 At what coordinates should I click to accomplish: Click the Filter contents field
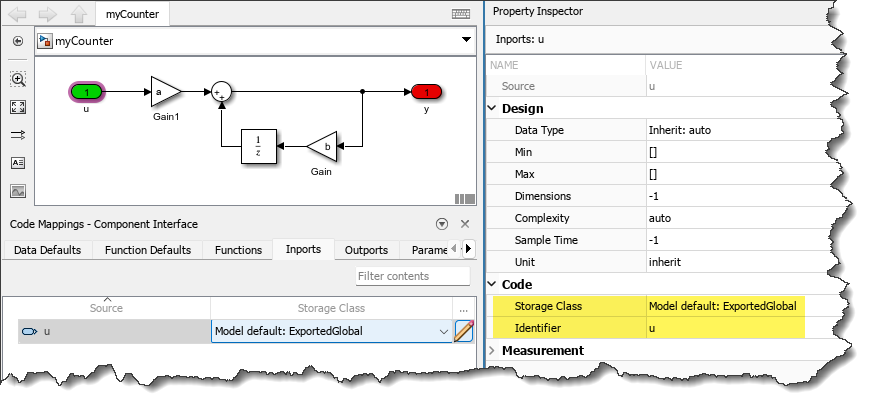coord(412,276)
